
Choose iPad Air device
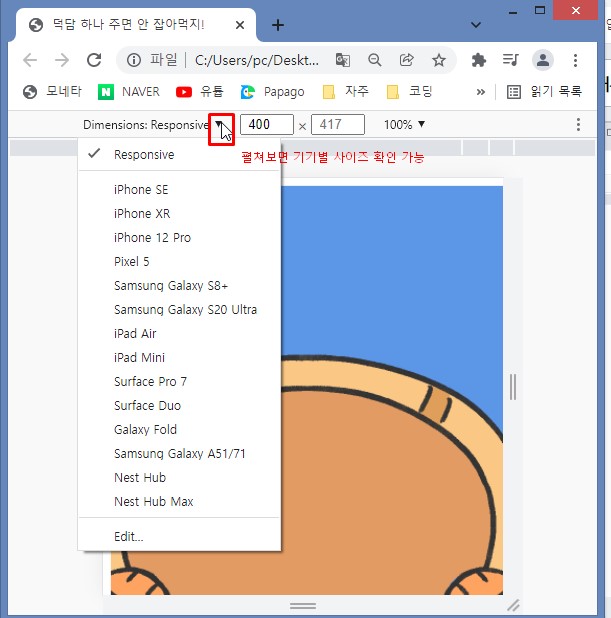click(179, 334)
